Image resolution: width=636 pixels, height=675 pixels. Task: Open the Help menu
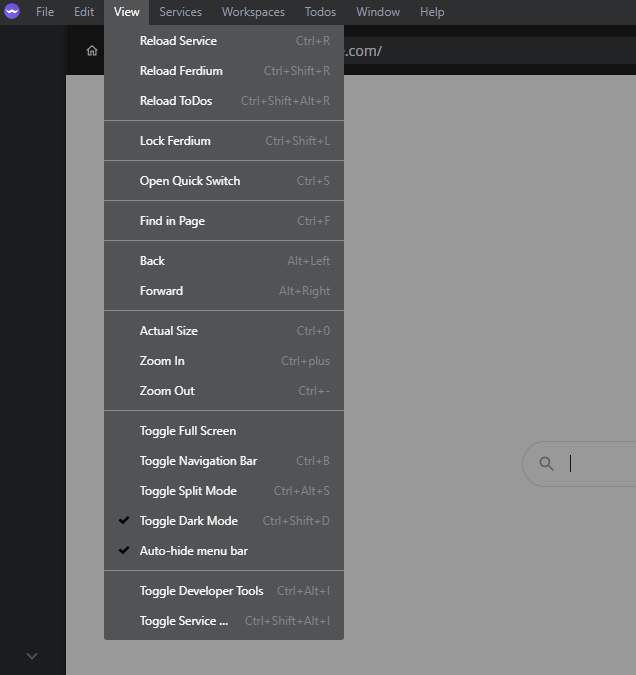pos(432,12)
